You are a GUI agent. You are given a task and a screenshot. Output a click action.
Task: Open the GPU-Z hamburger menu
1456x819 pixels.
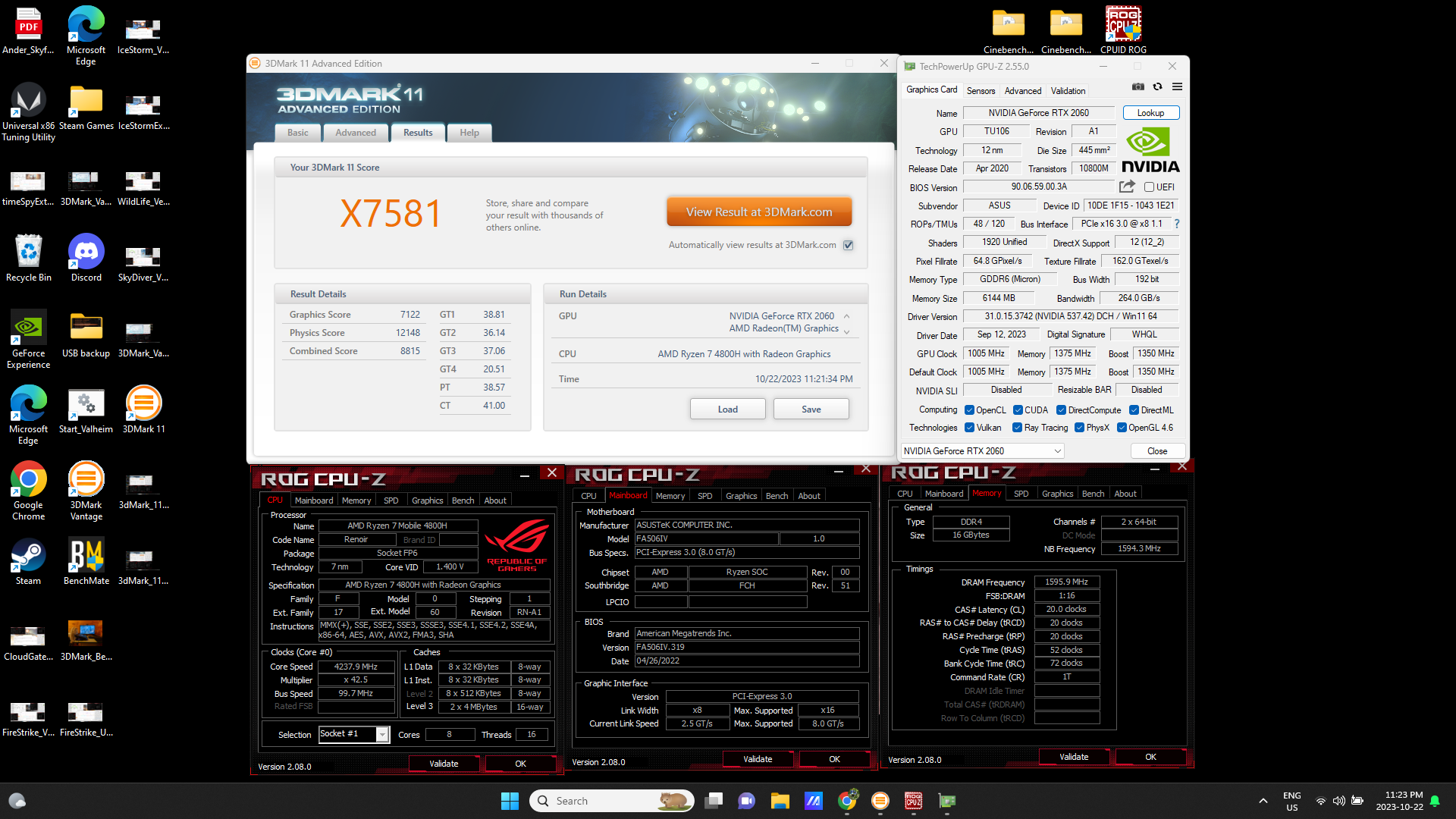[1177, 87]
